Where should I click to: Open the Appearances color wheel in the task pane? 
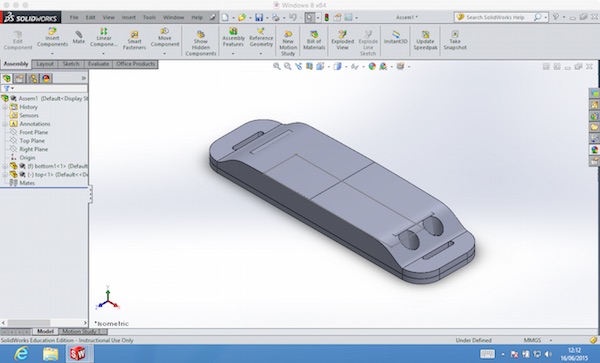coord(594,150)
